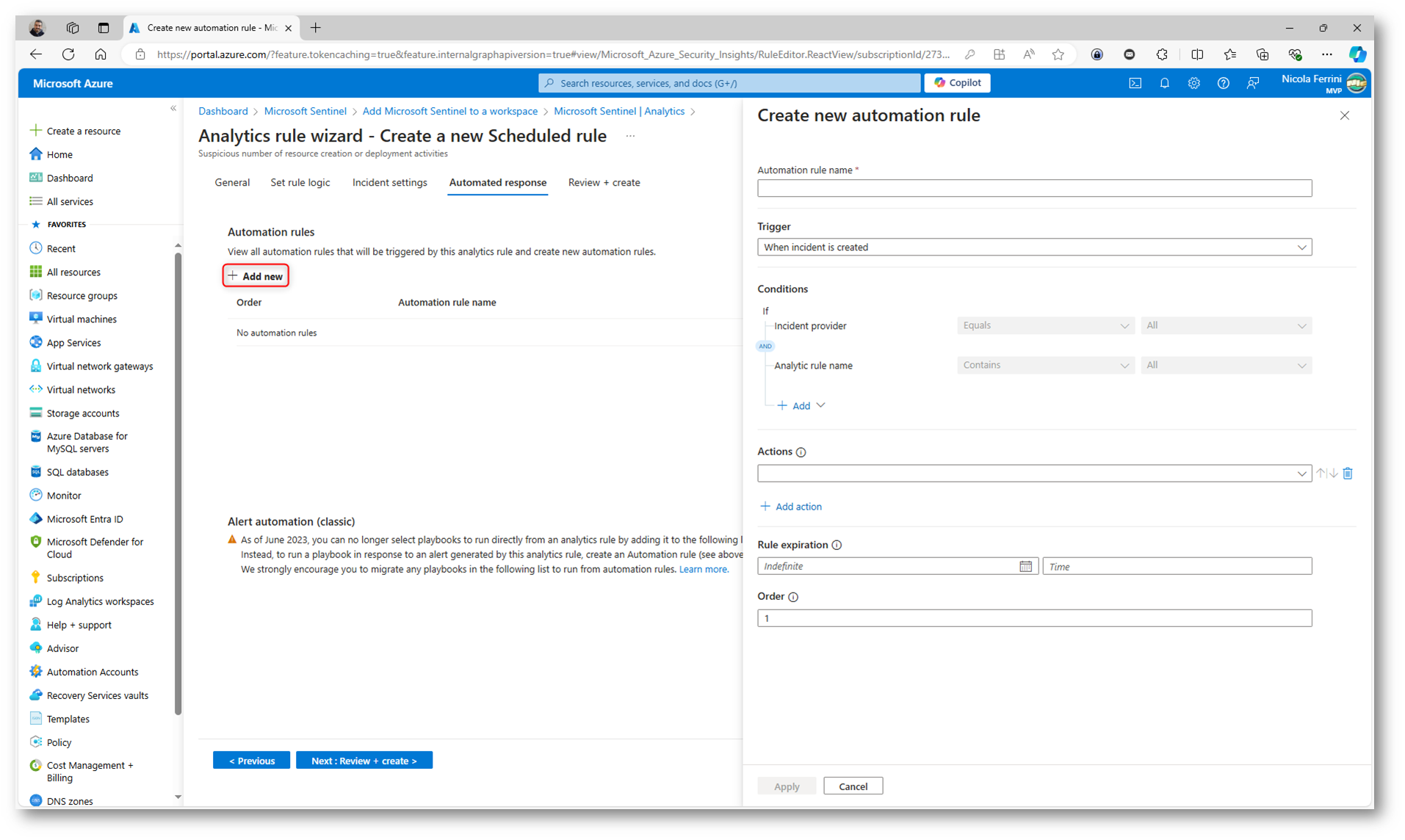Expand the Trigger dropdown
1405x840 pixels.
[x=1034, y=247]
